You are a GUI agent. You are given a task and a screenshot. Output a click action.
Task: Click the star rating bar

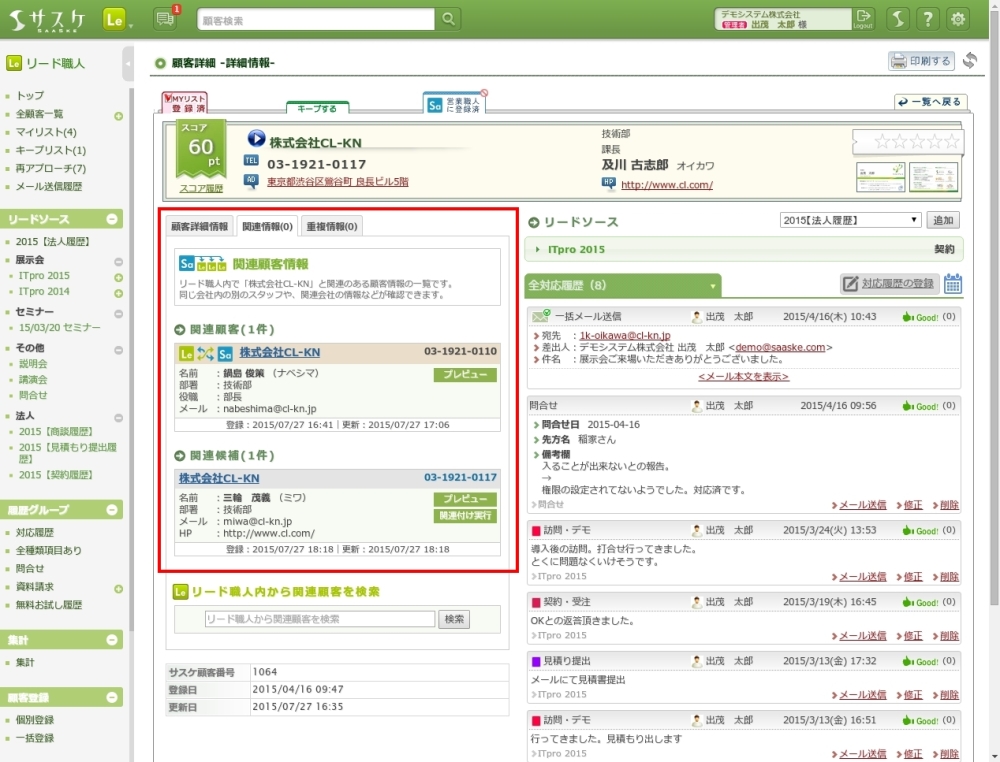tap(907, 141)
